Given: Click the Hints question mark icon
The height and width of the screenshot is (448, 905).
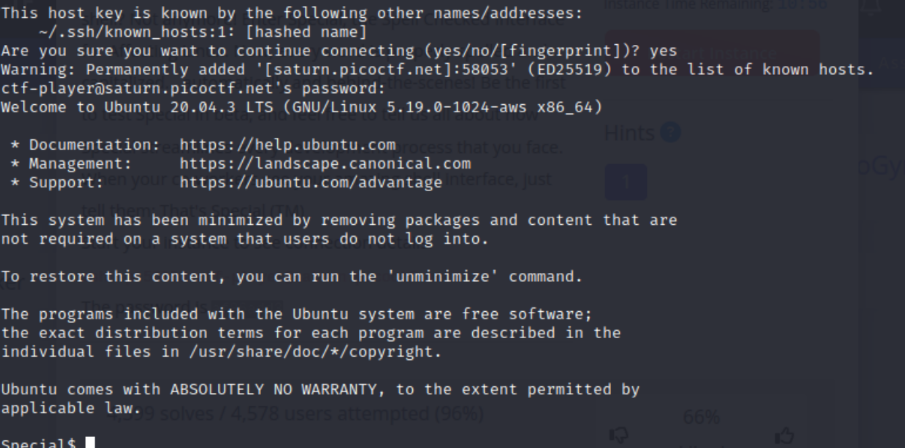Looking at the screenshot, I should tap(671, 132).
